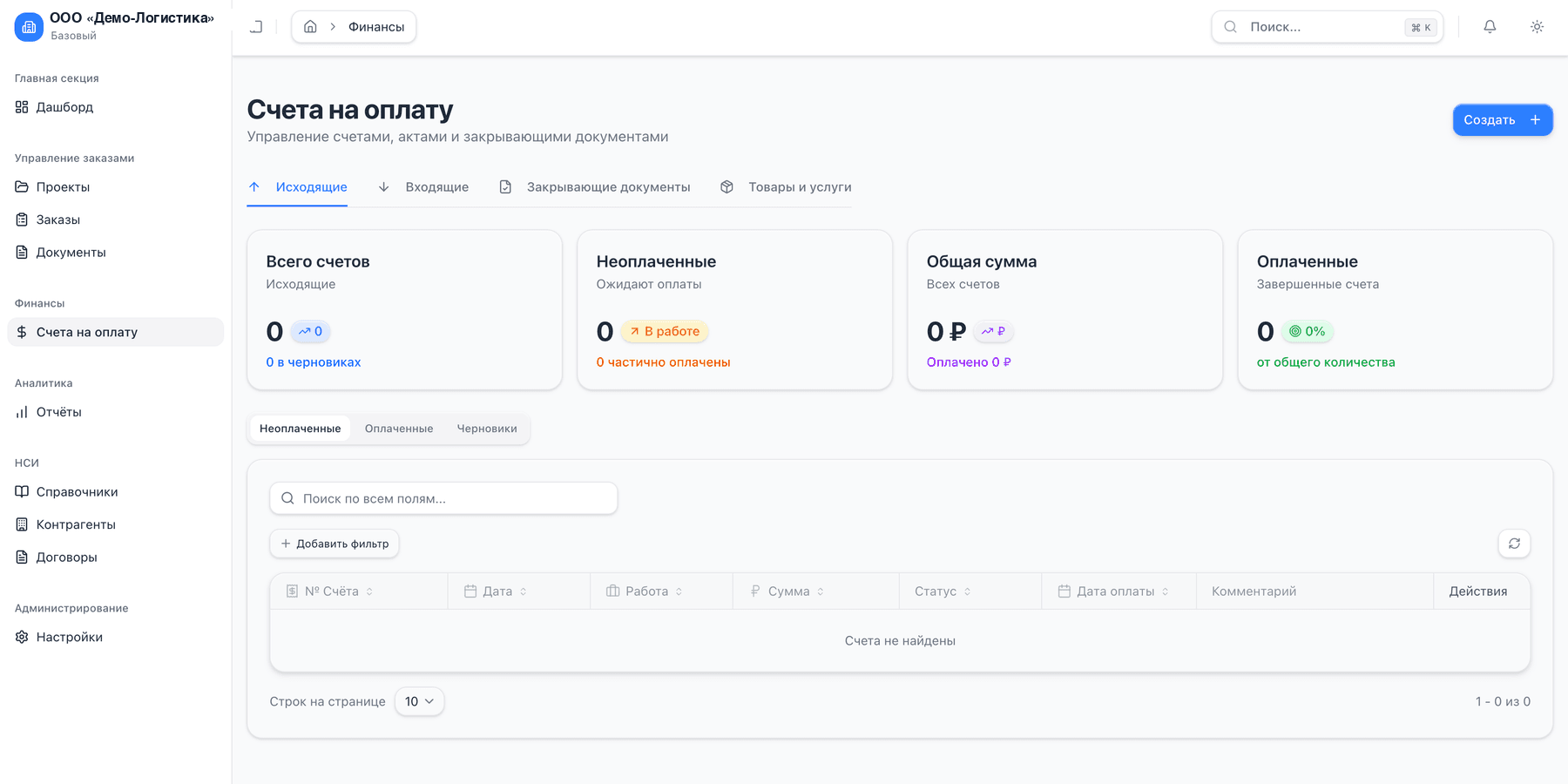Click the Дашборд grid icon
Image resolution: width=1568 pixels, height=784 pixels.
point(22,107)
